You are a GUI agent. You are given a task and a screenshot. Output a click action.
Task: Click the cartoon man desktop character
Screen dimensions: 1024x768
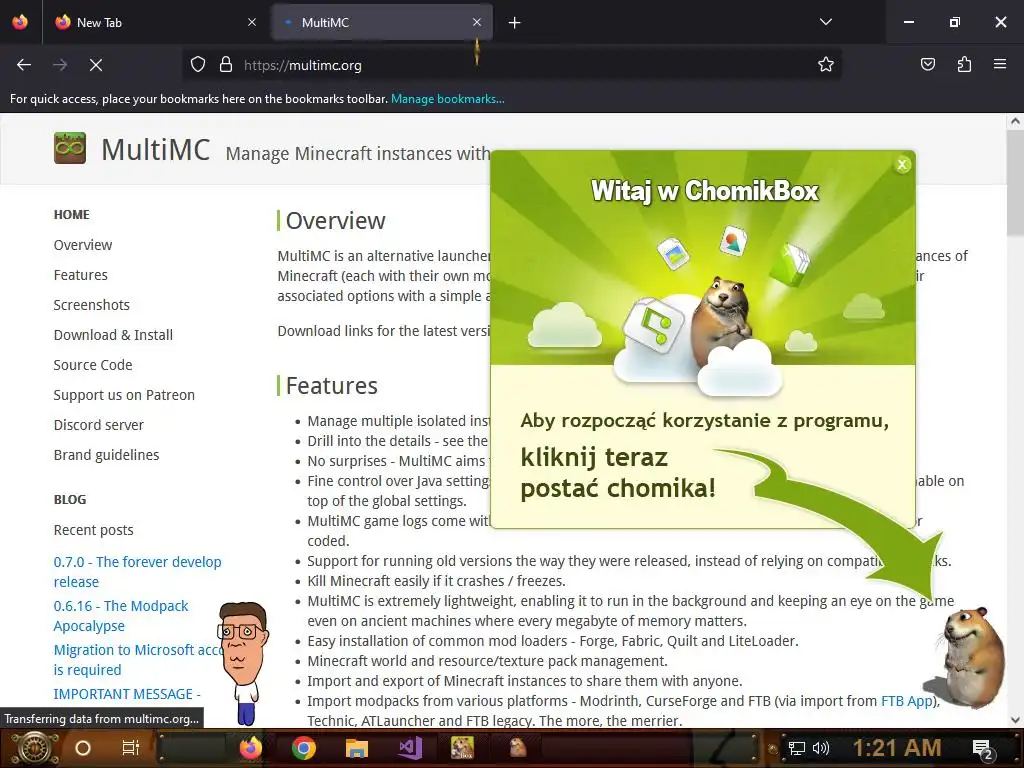coord(244,663)
